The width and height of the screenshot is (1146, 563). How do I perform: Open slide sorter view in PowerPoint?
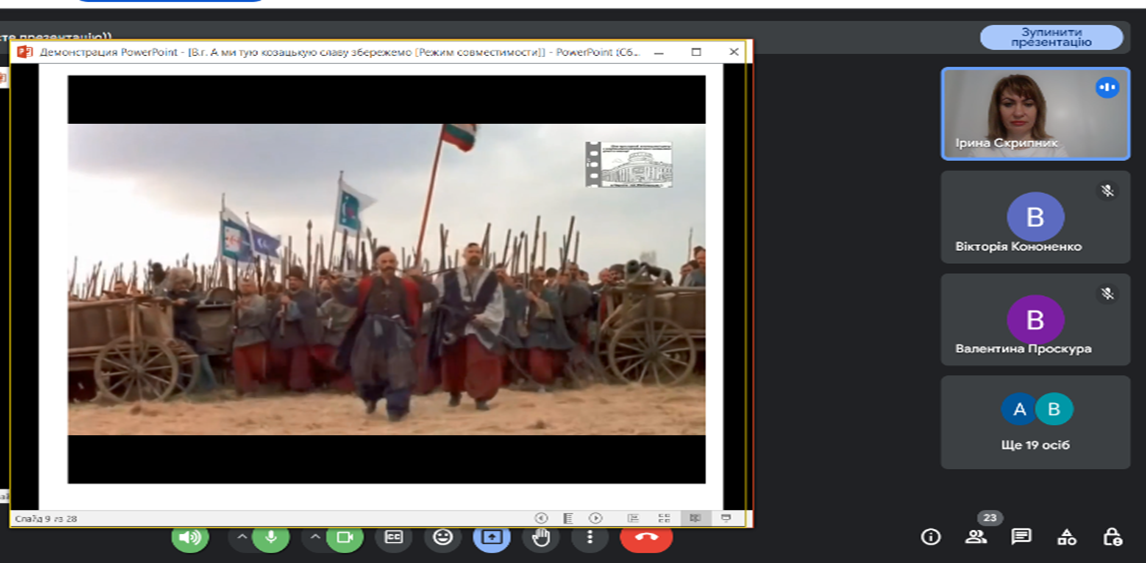tap(664, 518)
